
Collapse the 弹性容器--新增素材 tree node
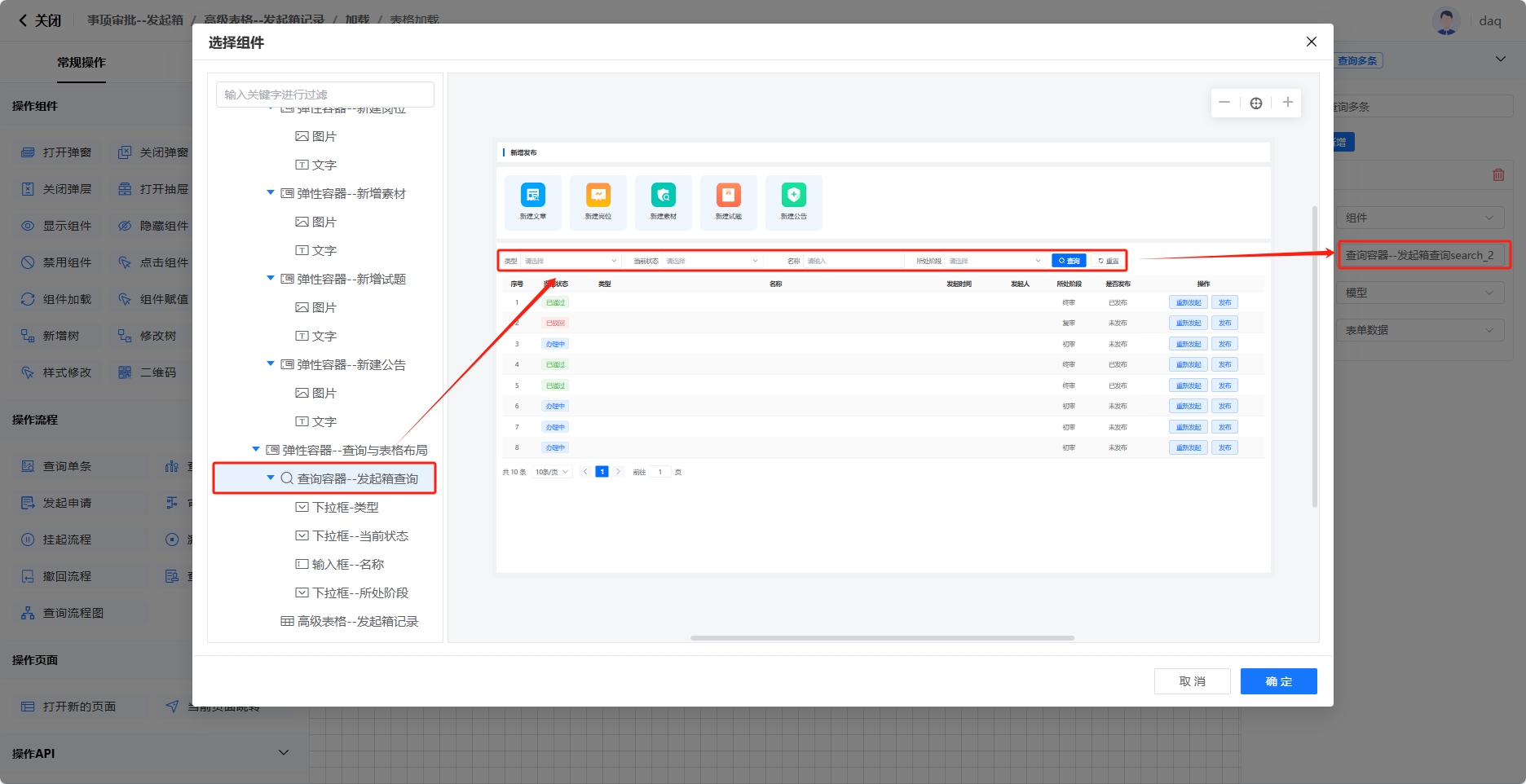click(x=271, y=193)
